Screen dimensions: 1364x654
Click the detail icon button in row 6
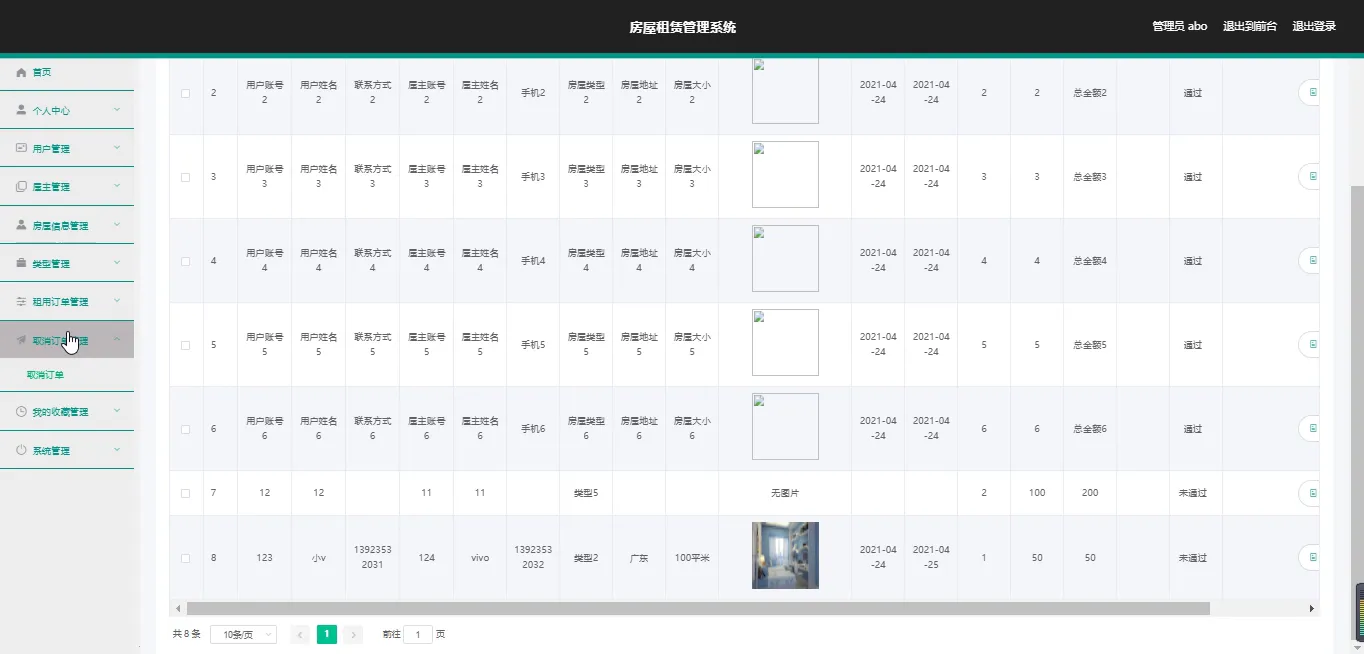pyautogui.click(x=1311, y=429)
